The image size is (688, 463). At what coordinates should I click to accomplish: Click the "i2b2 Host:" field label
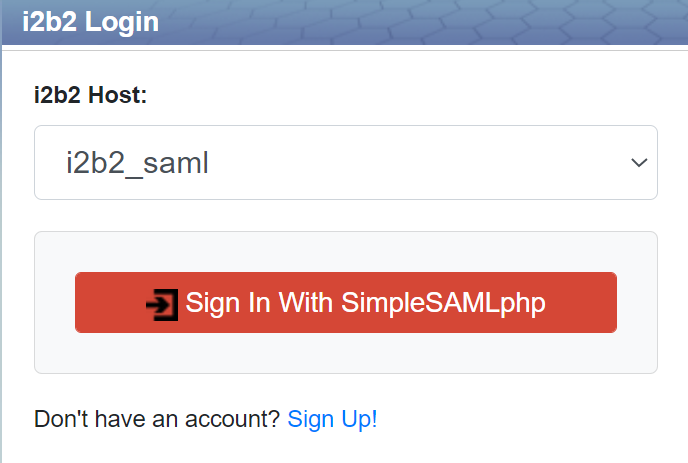[90, 96]
